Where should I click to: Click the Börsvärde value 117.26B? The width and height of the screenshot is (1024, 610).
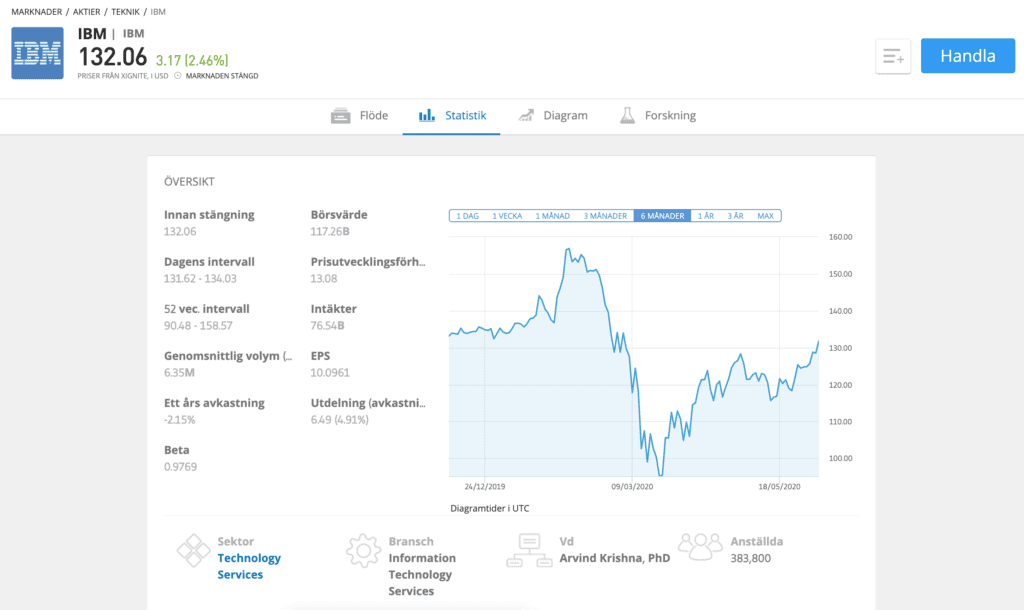point(330,231)
